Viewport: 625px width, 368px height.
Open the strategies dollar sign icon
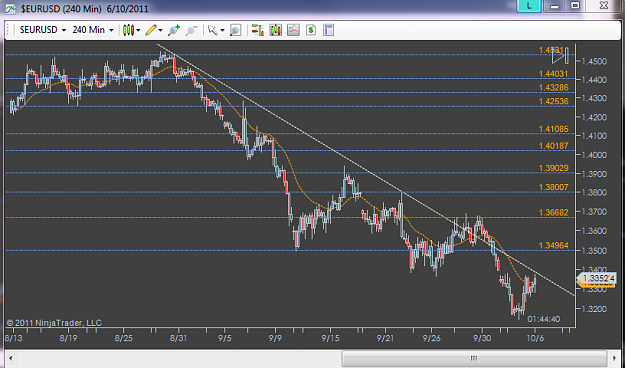click(311, 30)
